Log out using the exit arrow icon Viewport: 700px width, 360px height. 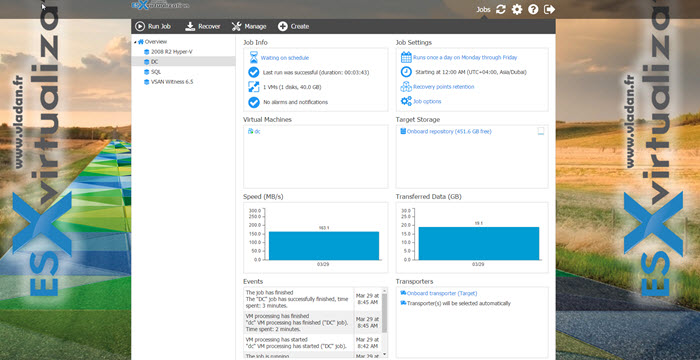pos(549,9)
